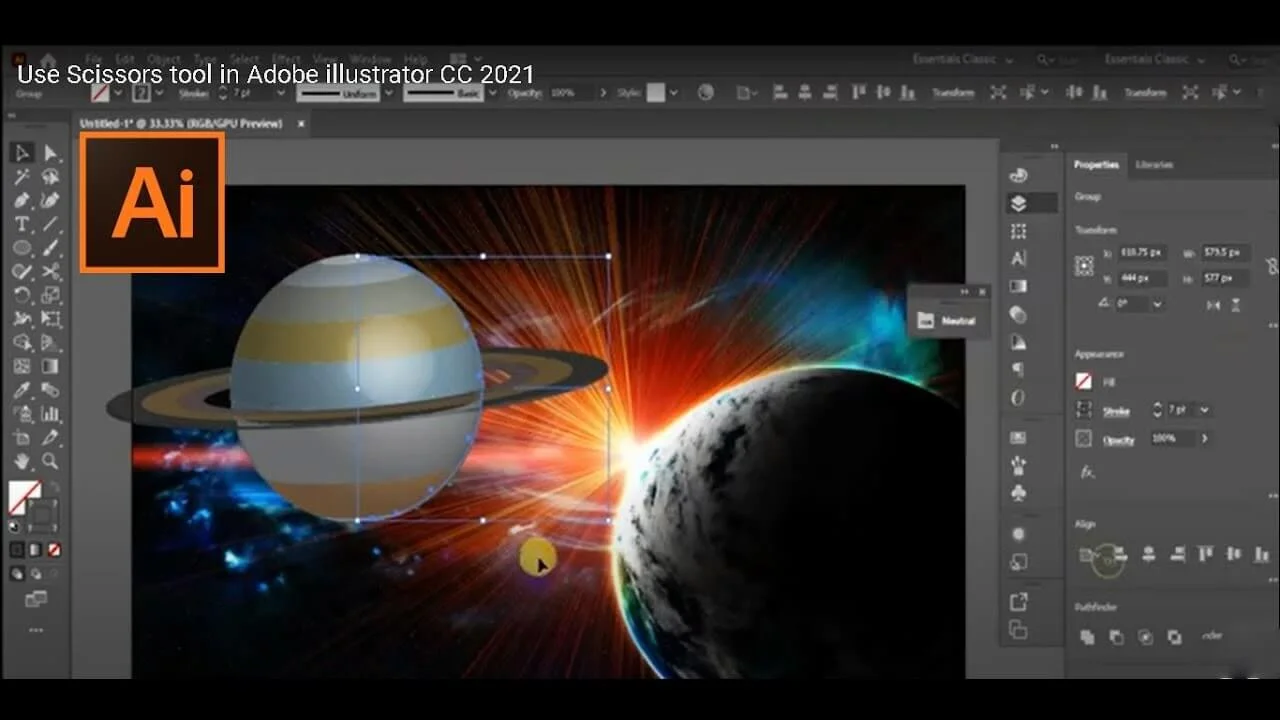This screenshot has width=1280, height=720.
Task: Open the Object menu
Action: (163, 59)
